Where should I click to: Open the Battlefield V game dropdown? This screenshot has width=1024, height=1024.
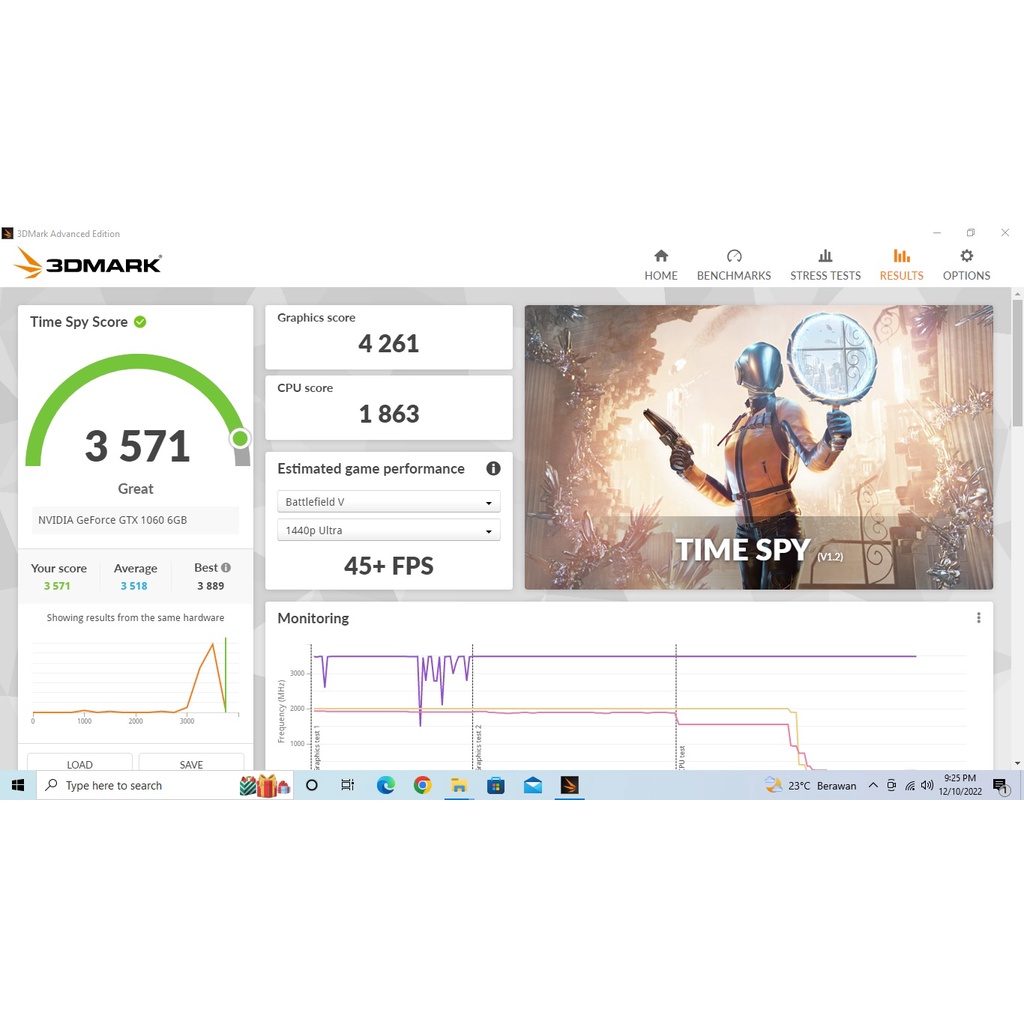(x=389, y=502)
